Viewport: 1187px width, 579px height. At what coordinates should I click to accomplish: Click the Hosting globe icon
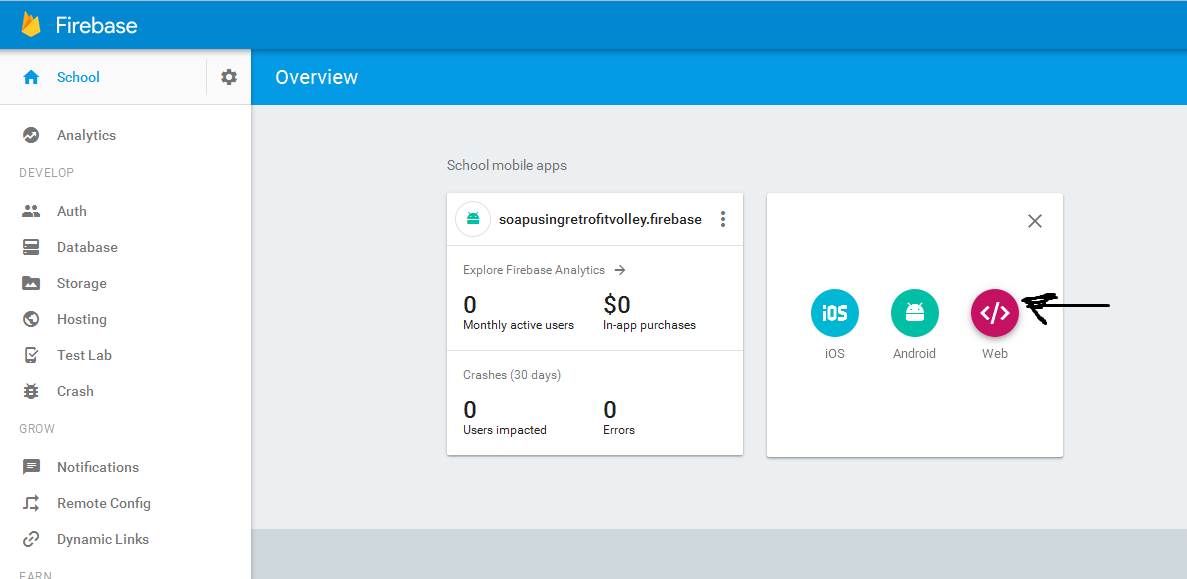pyautogui.click(x=31, y=319)
